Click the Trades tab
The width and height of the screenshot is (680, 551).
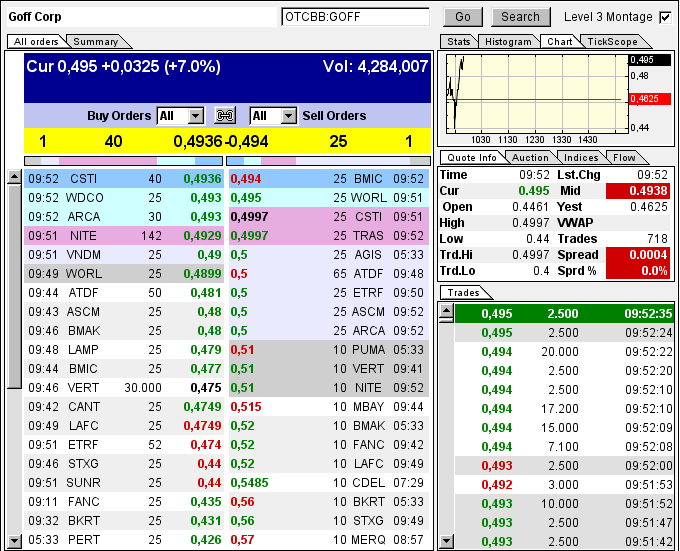pyautogui.click(x=464, y=293)
